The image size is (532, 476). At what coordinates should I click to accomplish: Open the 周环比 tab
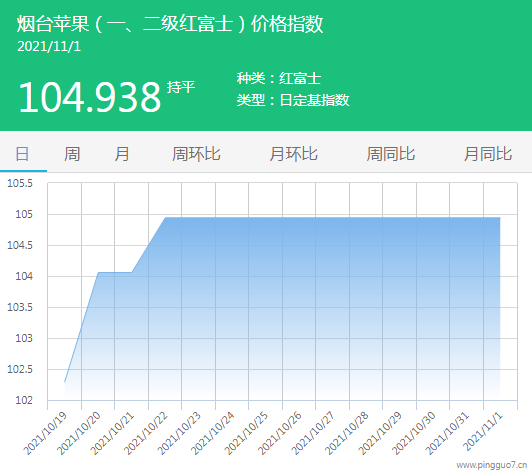[196, 154]
